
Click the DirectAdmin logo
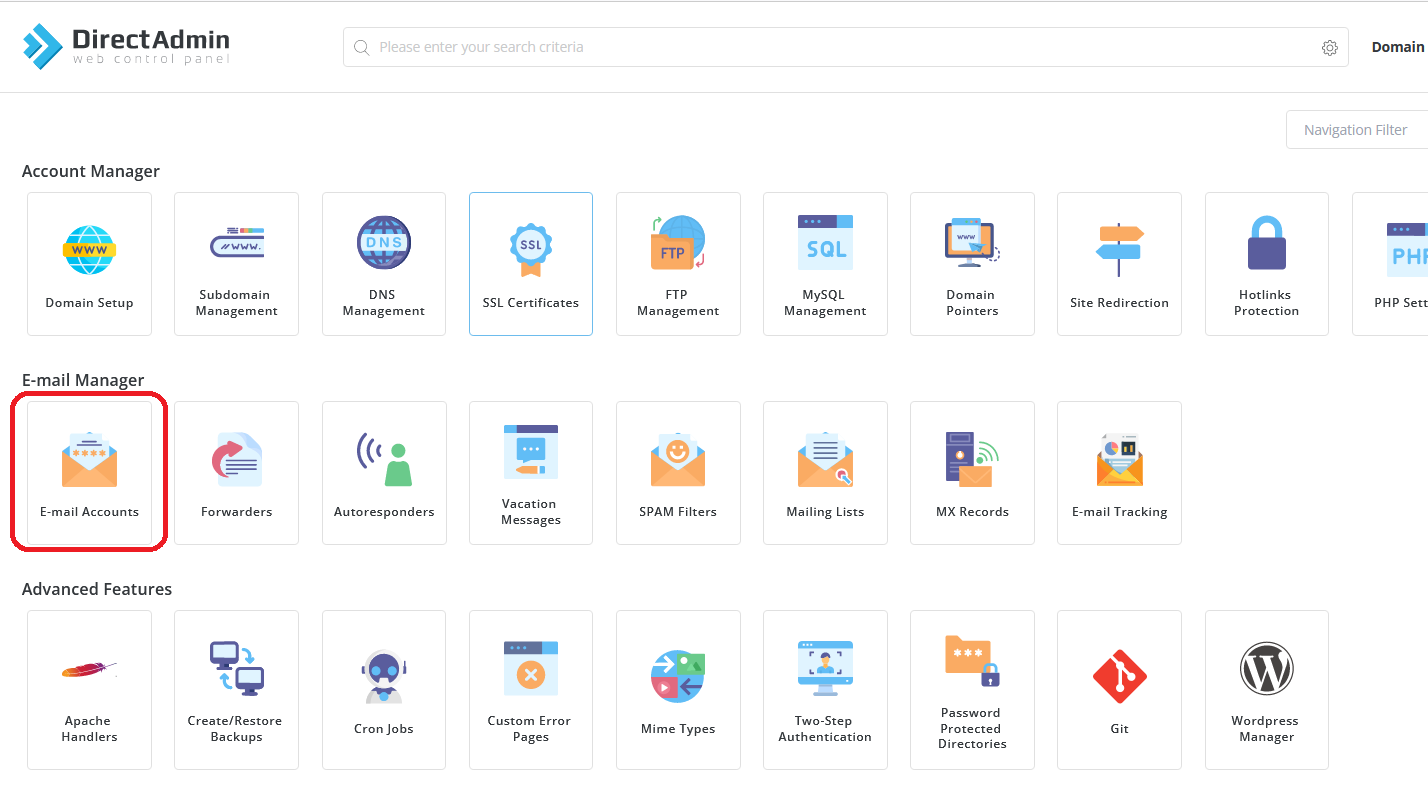click(127, 46)
